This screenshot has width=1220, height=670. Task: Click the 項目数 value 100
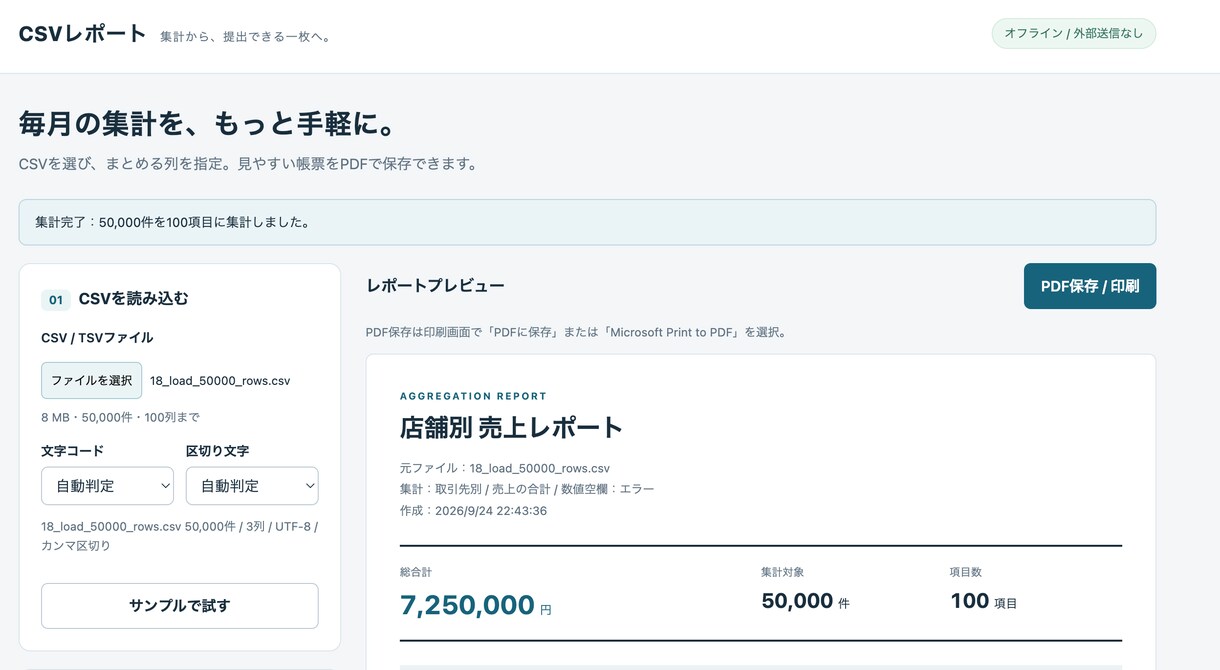point(970,601)
